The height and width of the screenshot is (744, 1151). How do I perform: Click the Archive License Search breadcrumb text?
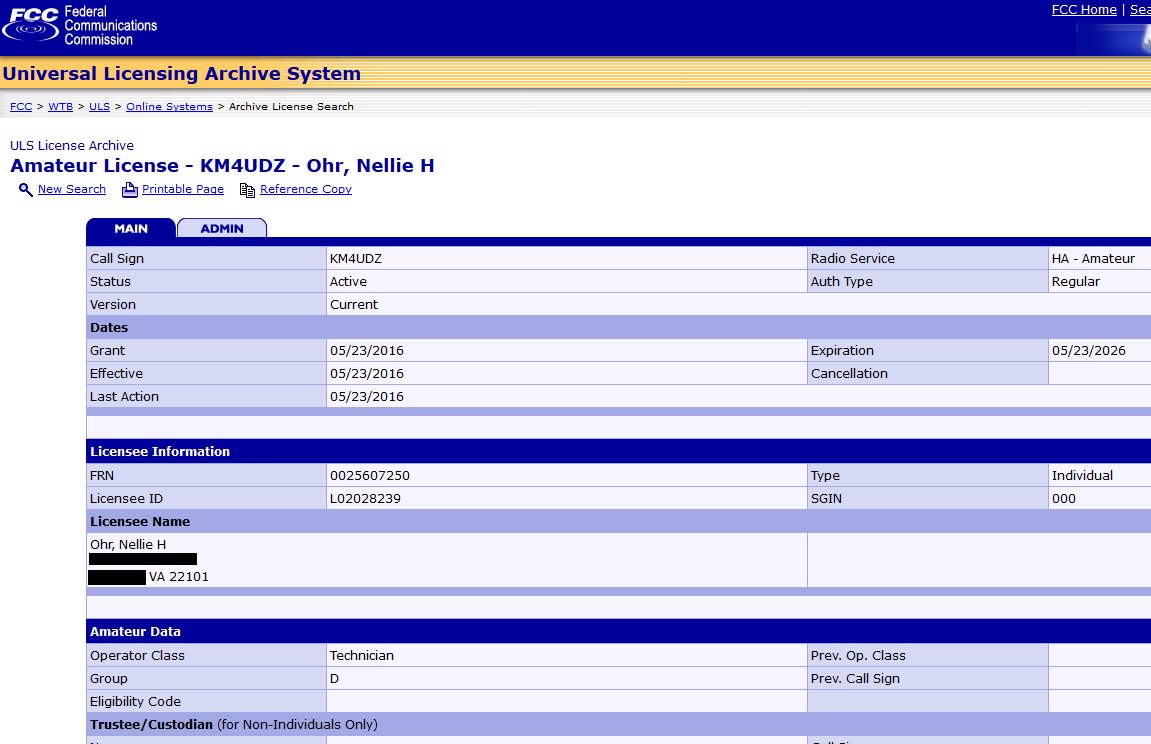(x=291, y=106)
